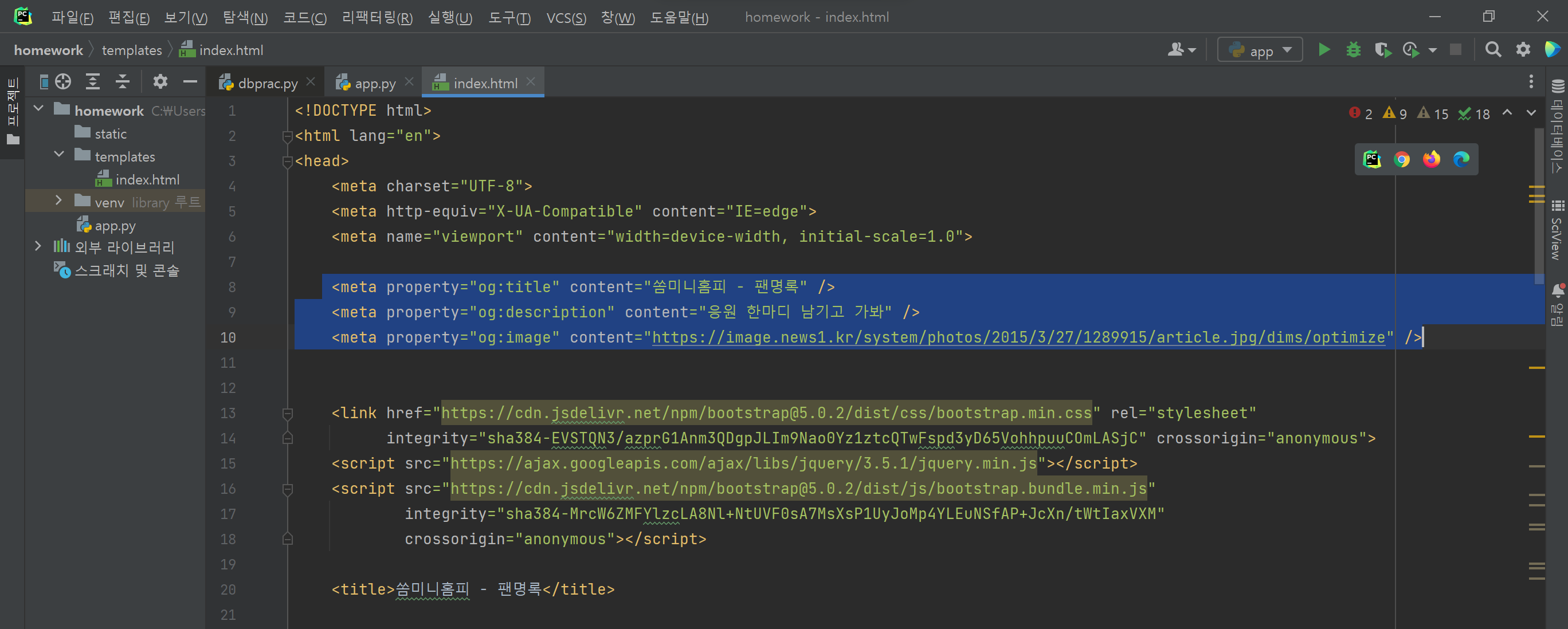This screenshot has width=1568, height=629.
Task: Follow the jquery.min.js googleapis link
Action: tap(743, 463)
